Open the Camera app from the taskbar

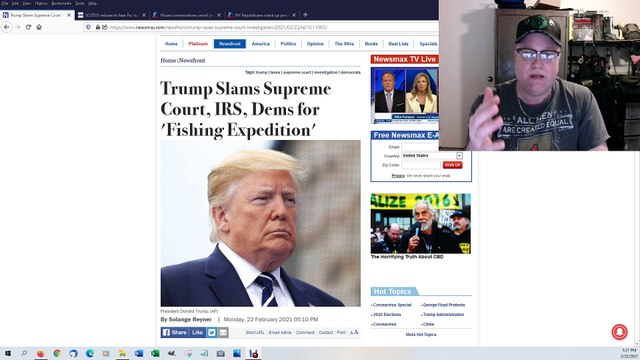point(220,353)
